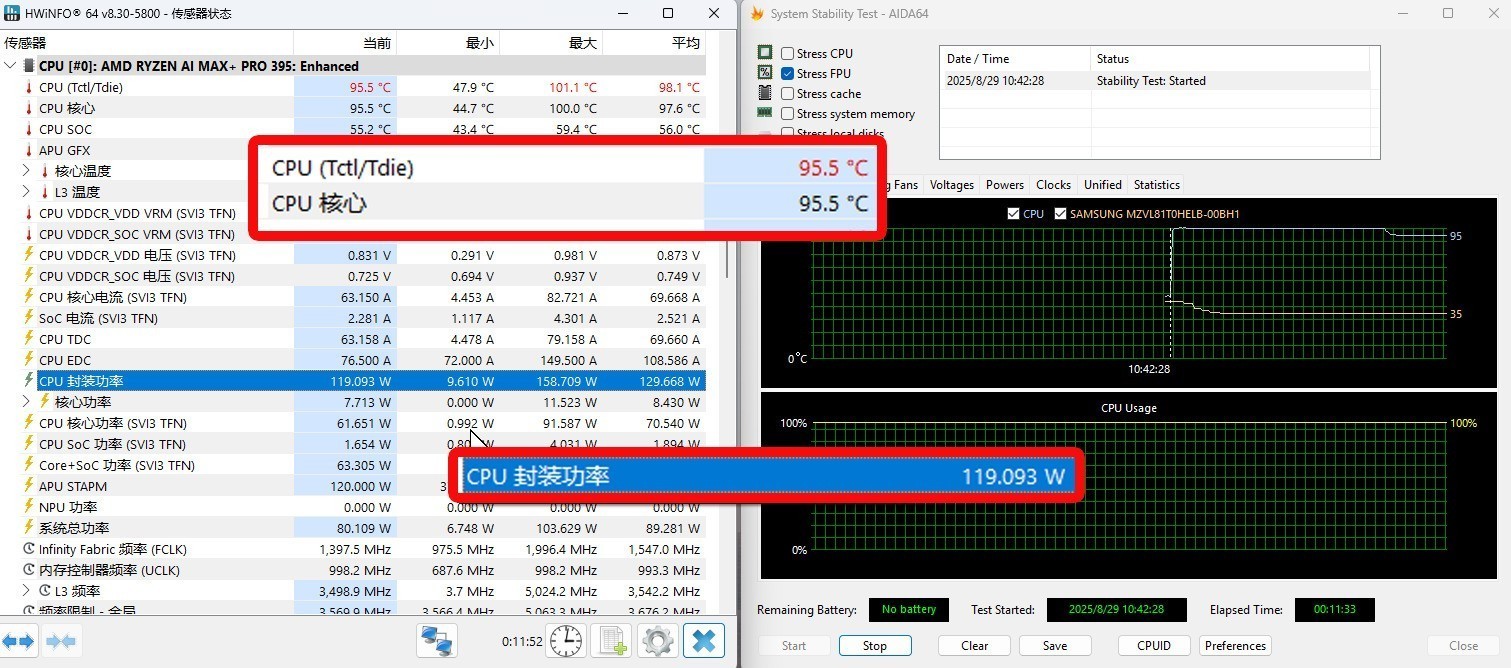
Task: Open the HWiNFO network monitoring icon
Action: point(437,641)
